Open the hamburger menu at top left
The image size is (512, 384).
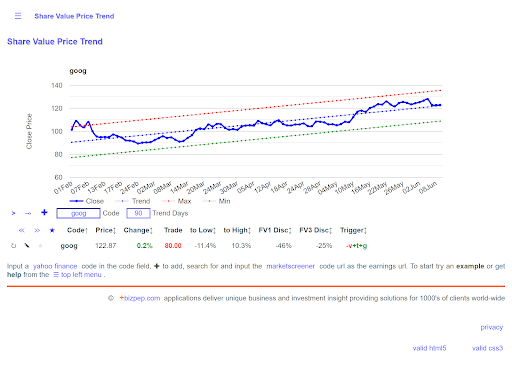pos(18,16)
